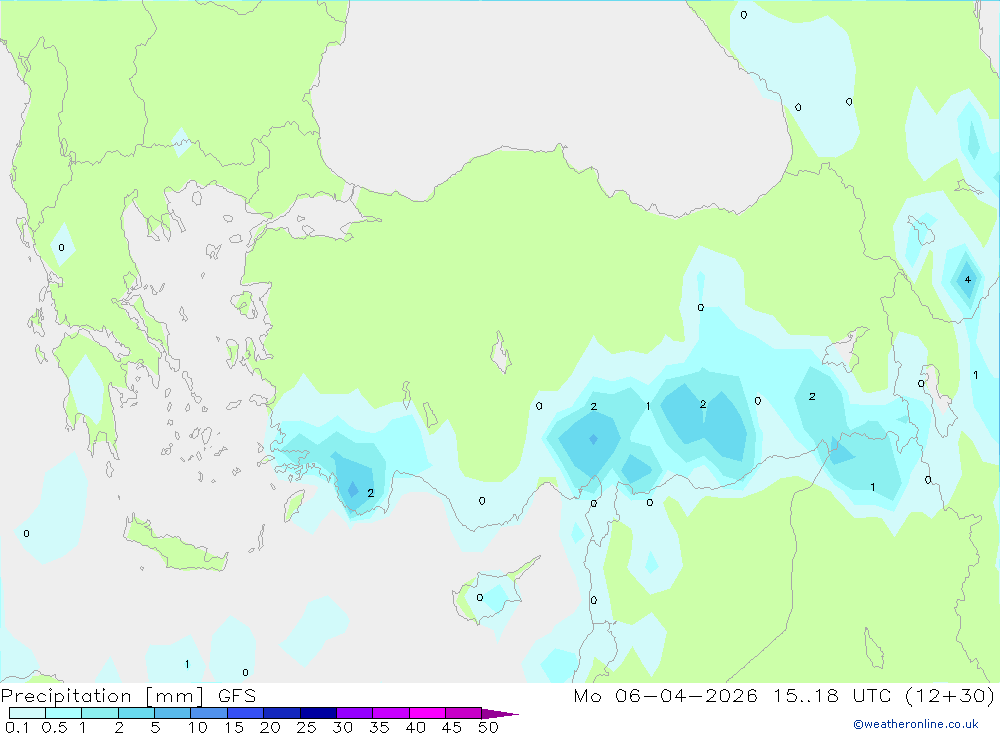Choose the 25–30 mm navy legend swatch
The width and height of the screenshot is (1000, 733).
point(318,713)
